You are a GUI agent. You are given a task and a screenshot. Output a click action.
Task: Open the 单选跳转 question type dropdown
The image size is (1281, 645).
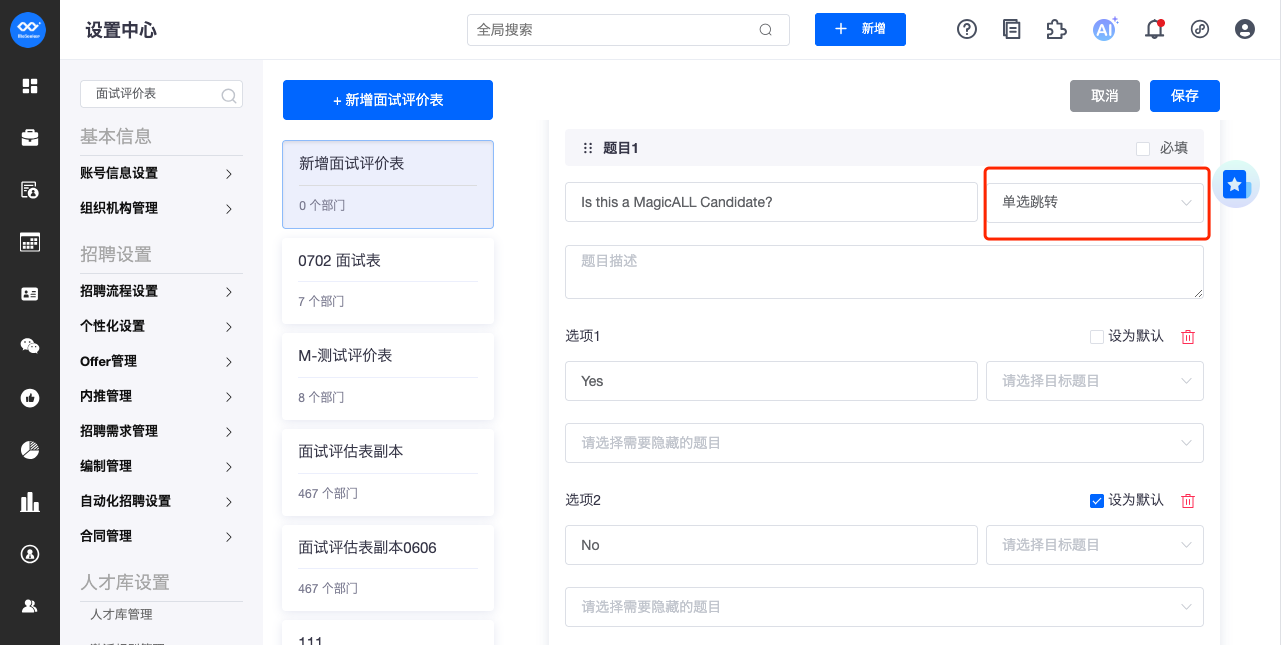pos(1095,202)
